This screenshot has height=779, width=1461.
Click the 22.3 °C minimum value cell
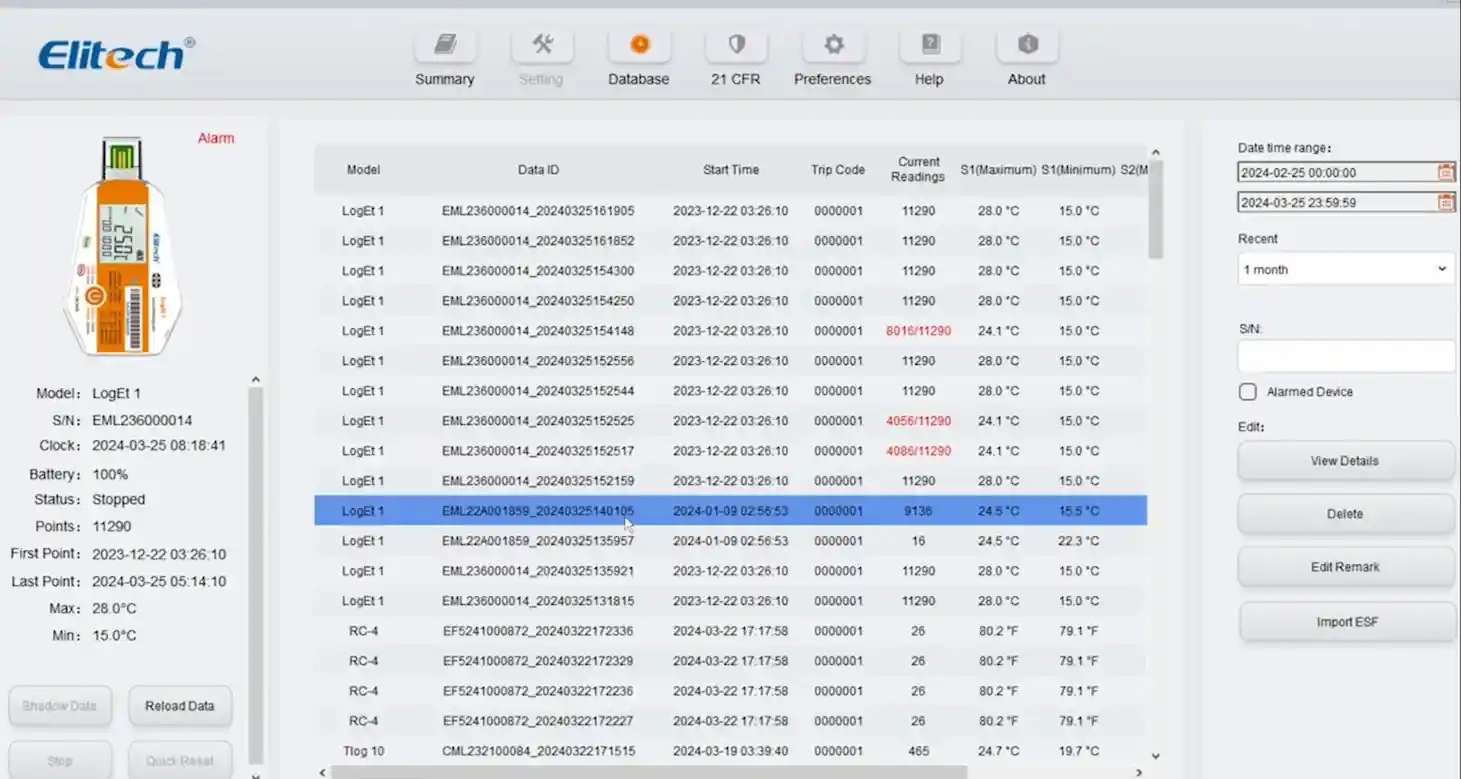coord(1079,541)
